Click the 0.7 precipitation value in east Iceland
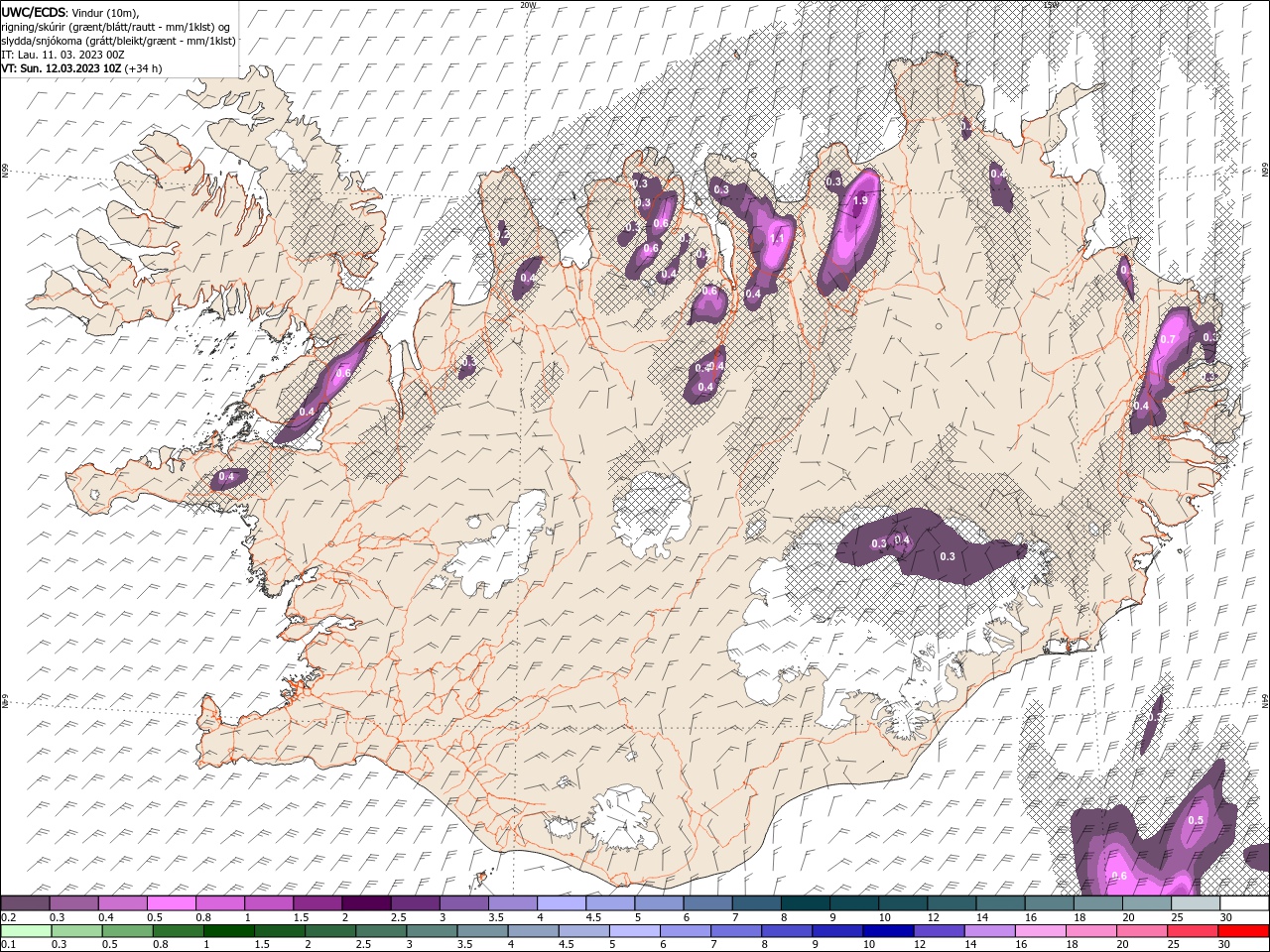Screen dimensions: 1270x952 pos(1168,339)
